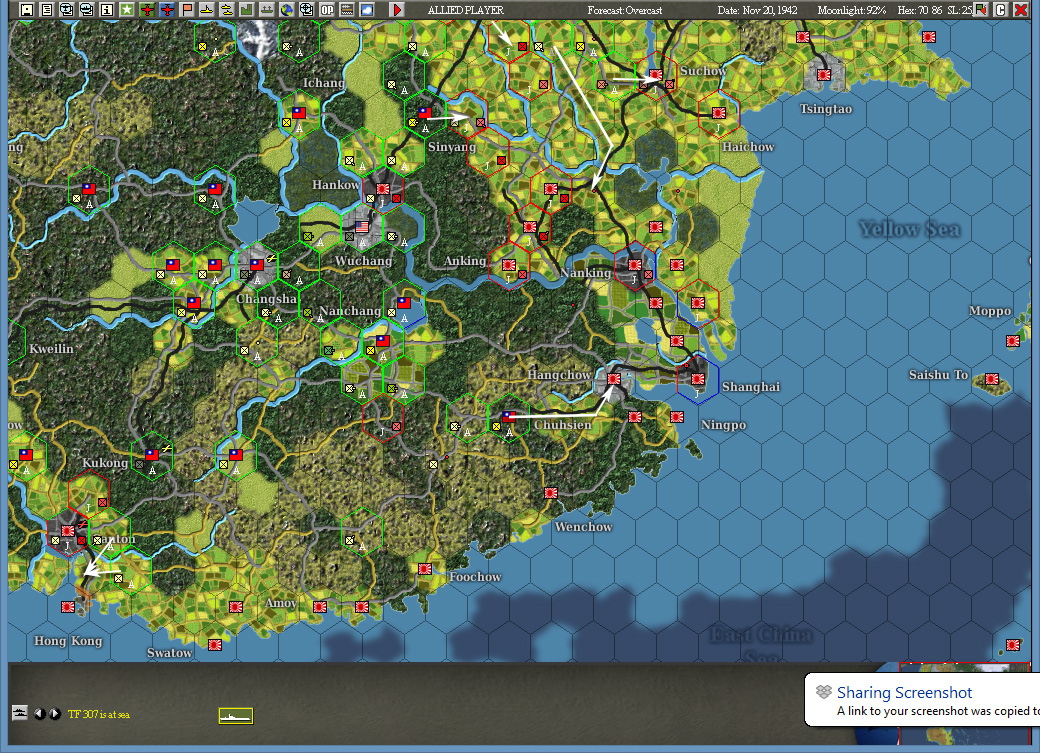Select the highlighted ship silhouette TF icon
The width and height of the screenshot is (1040, 753).
(x=236, y=715)
